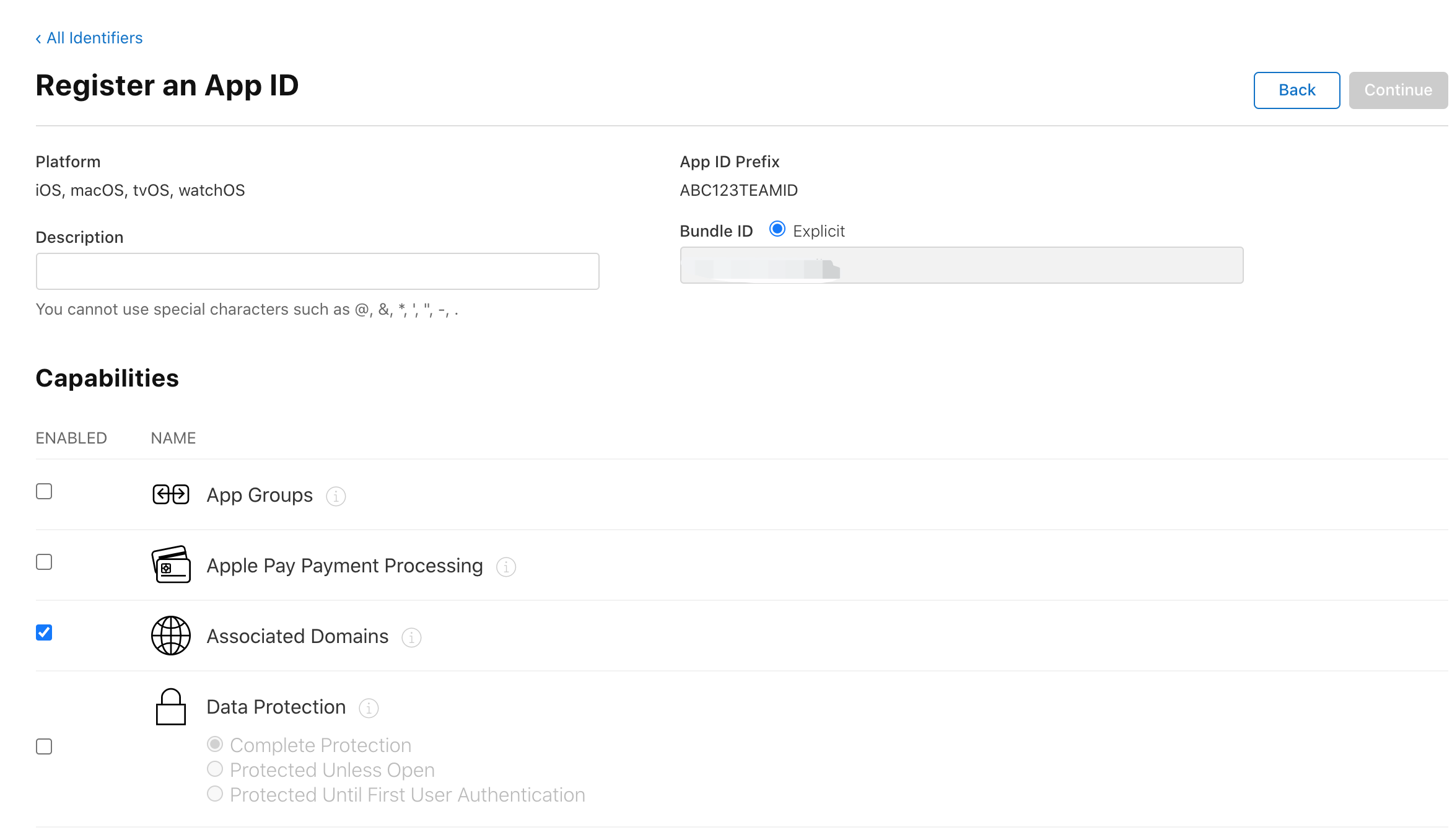Click the Data Protection padlock icon
The image size is (1452, 840).
[170, 707]
